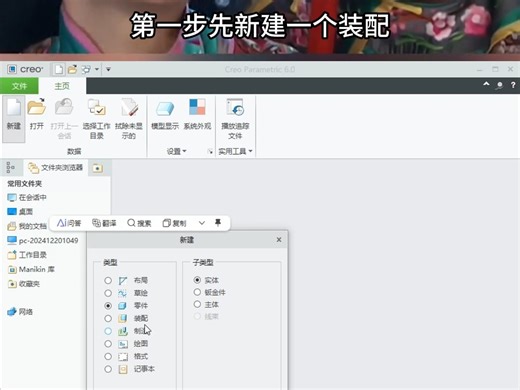The width and height of the screenshot is (520, 390).
Task: Expand more options chevron in floating toolbar
Action: point(202,223)
